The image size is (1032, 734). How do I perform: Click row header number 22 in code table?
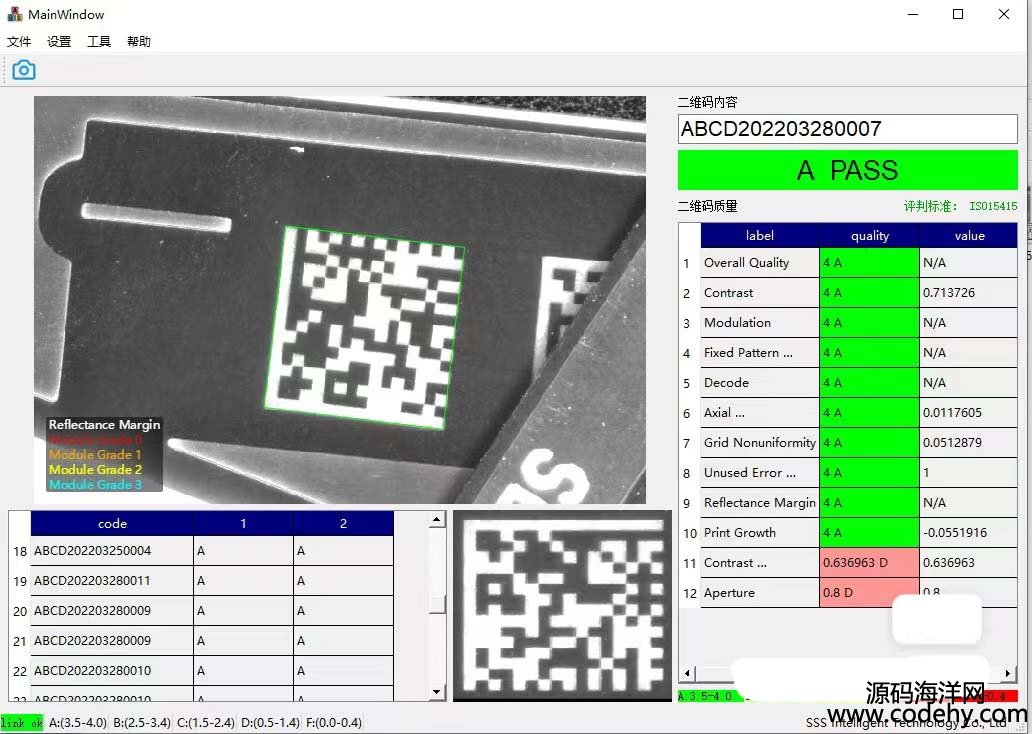click(x=20, y=671)
